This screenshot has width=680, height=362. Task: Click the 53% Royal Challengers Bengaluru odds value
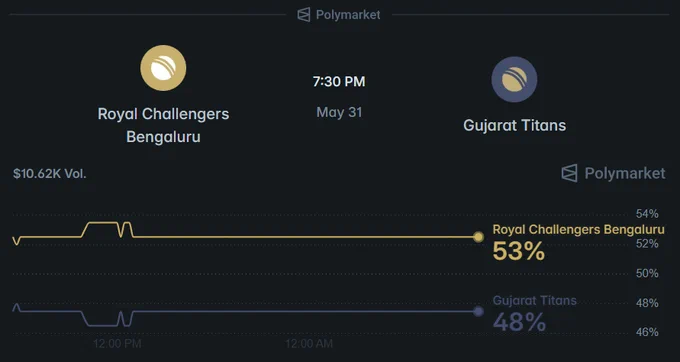pyautogui.click(x=519, y=251)
